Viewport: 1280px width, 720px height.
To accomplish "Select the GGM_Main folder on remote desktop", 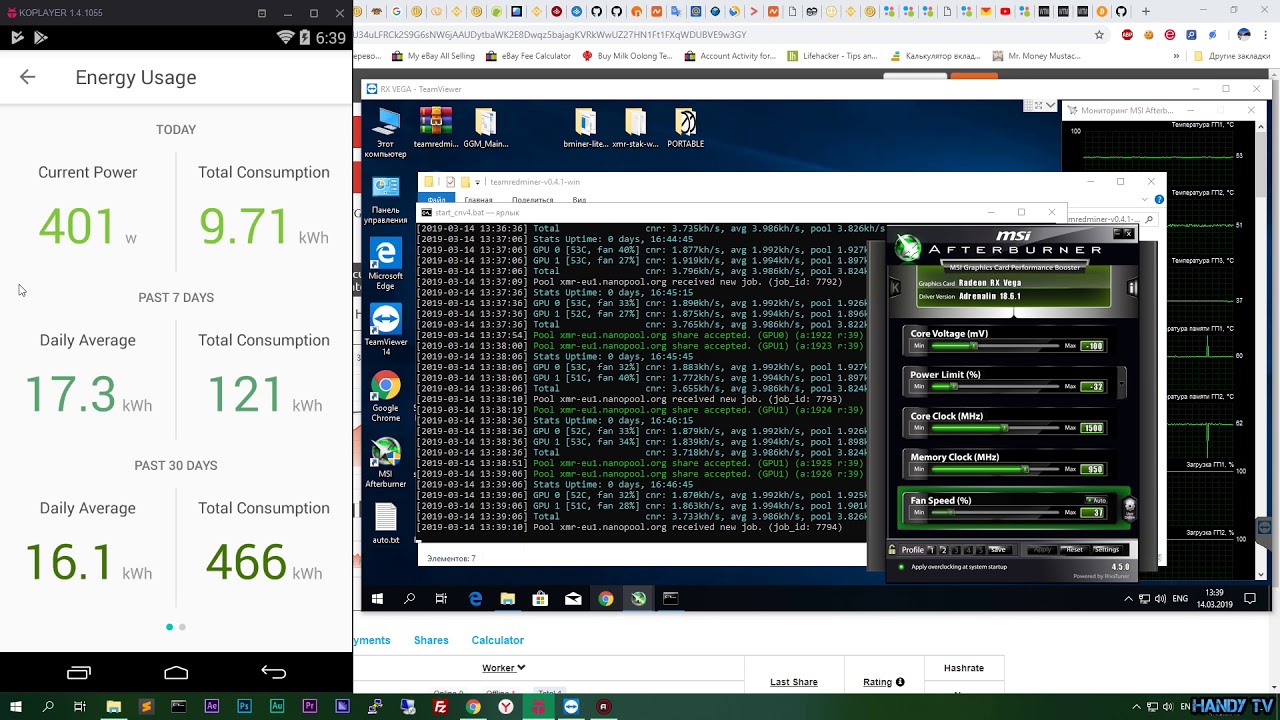I will click(485, 128).
